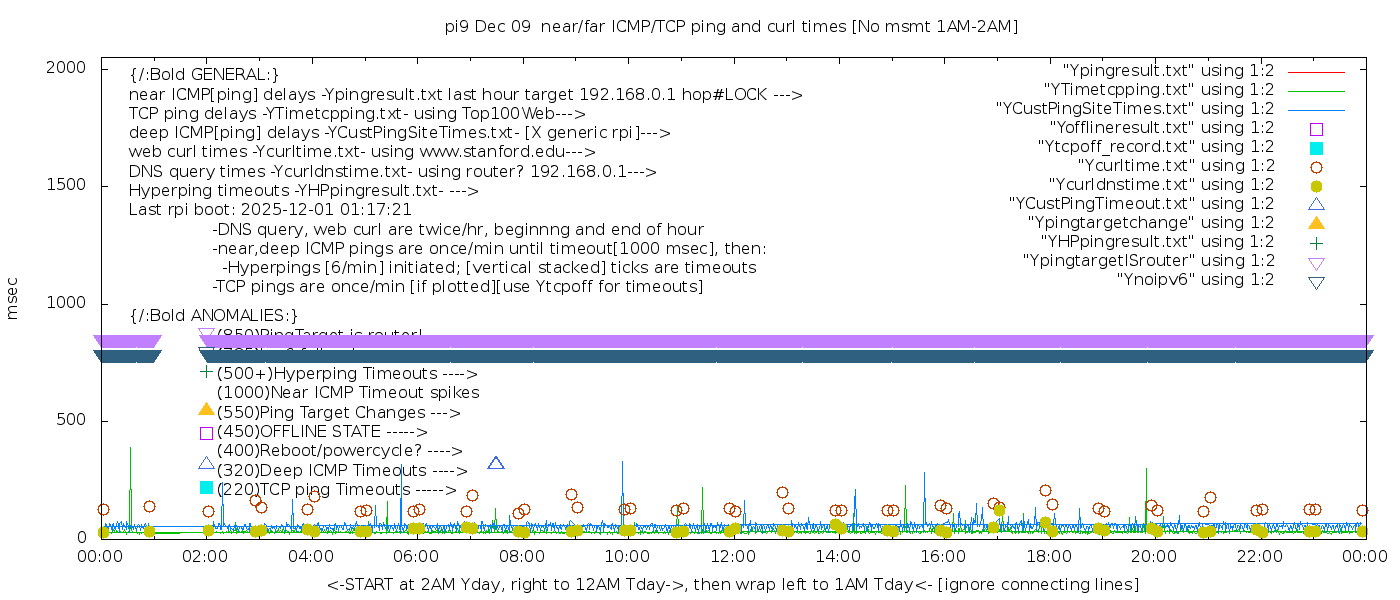The width and height of the screenshot is (1400, 600).
Task: Click the cyan square next to TCP ping Timeouts
Action: click(x=206, y=488)
